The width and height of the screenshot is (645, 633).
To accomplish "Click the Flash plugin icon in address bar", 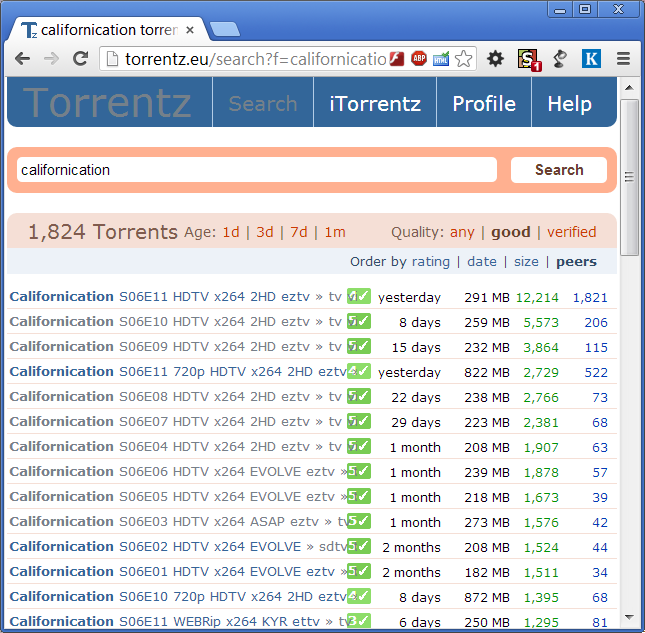I will [397, 59].
